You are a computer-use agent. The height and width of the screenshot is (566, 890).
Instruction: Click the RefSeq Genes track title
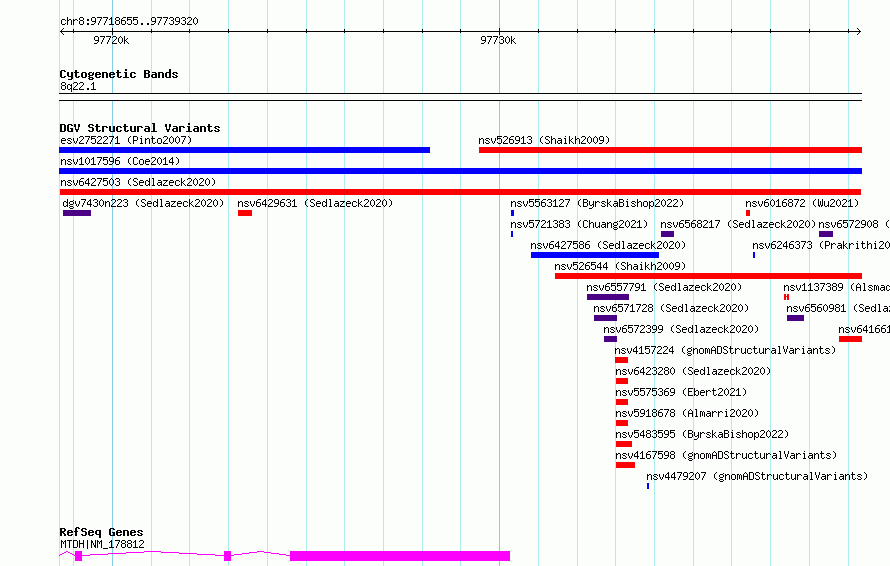point(102,533)
